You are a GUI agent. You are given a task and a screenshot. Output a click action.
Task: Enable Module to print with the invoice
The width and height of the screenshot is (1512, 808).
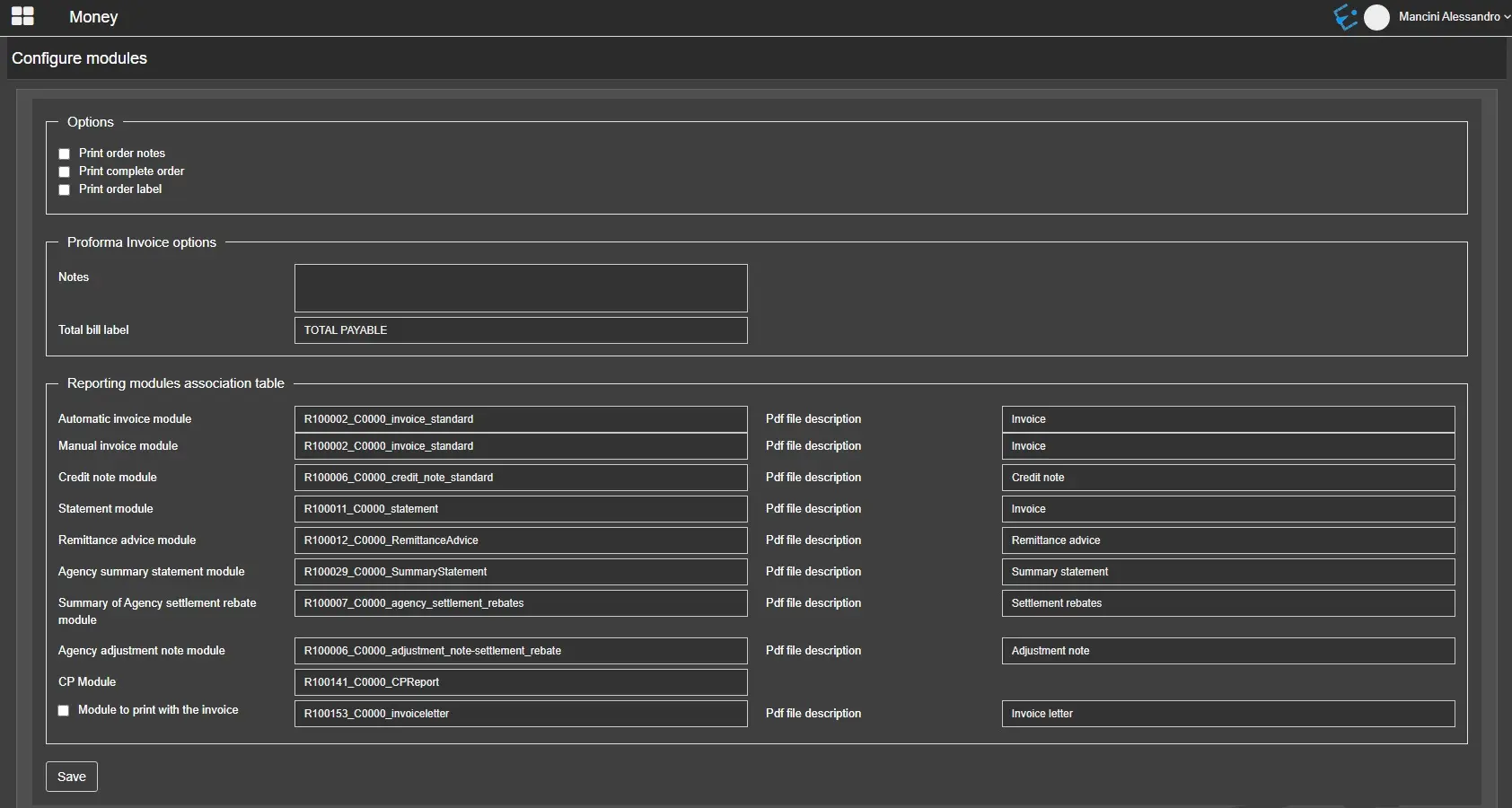click(x=64, y=710)
